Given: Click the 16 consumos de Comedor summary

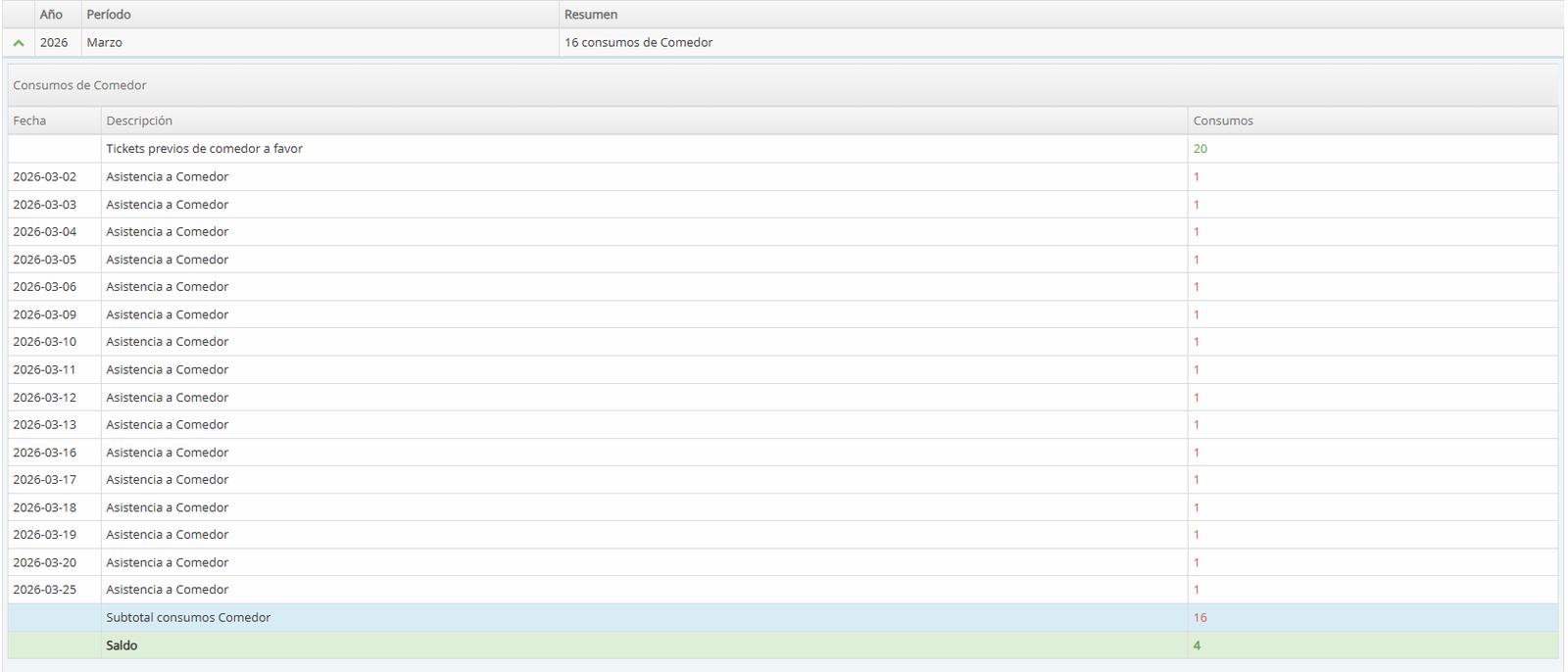Looking at the screenshot, I should pyautogui.click(x=638, y=43).
